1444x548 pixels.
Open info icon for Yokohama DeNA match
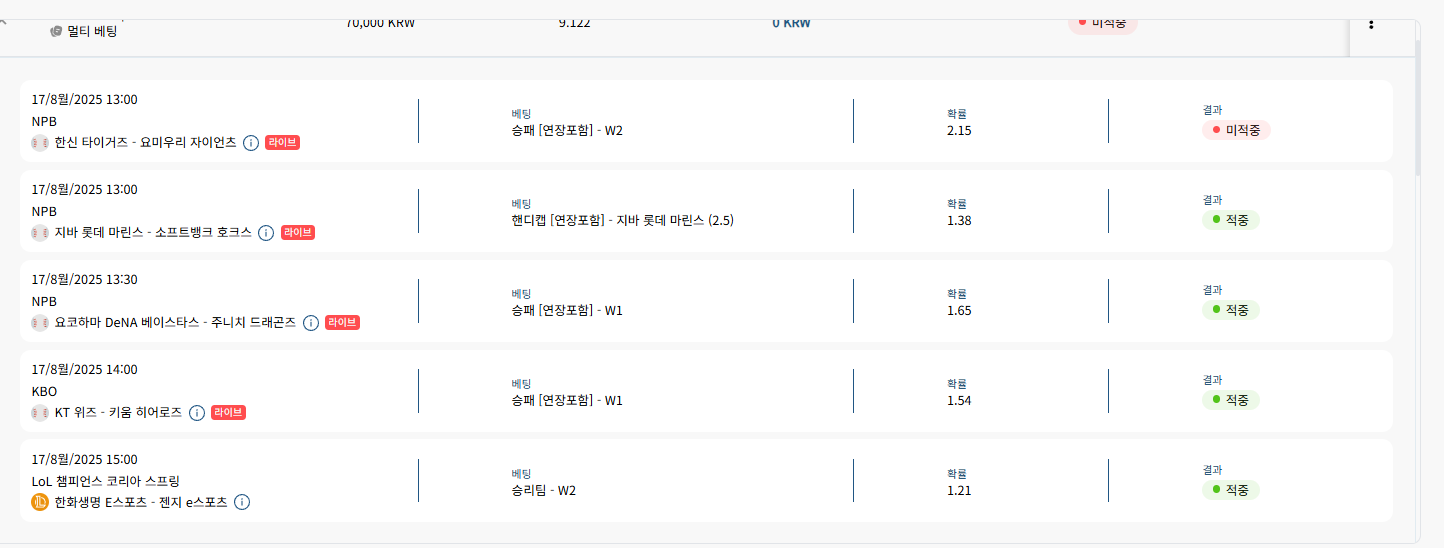click(x=311, y=322)
